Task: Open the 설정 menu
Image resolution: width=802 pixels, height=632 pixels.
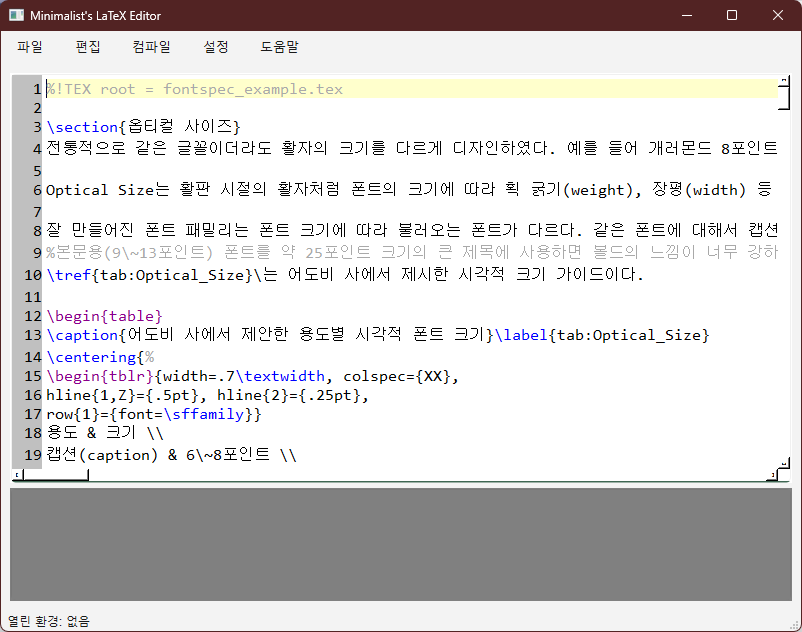Action: [216, 47]
